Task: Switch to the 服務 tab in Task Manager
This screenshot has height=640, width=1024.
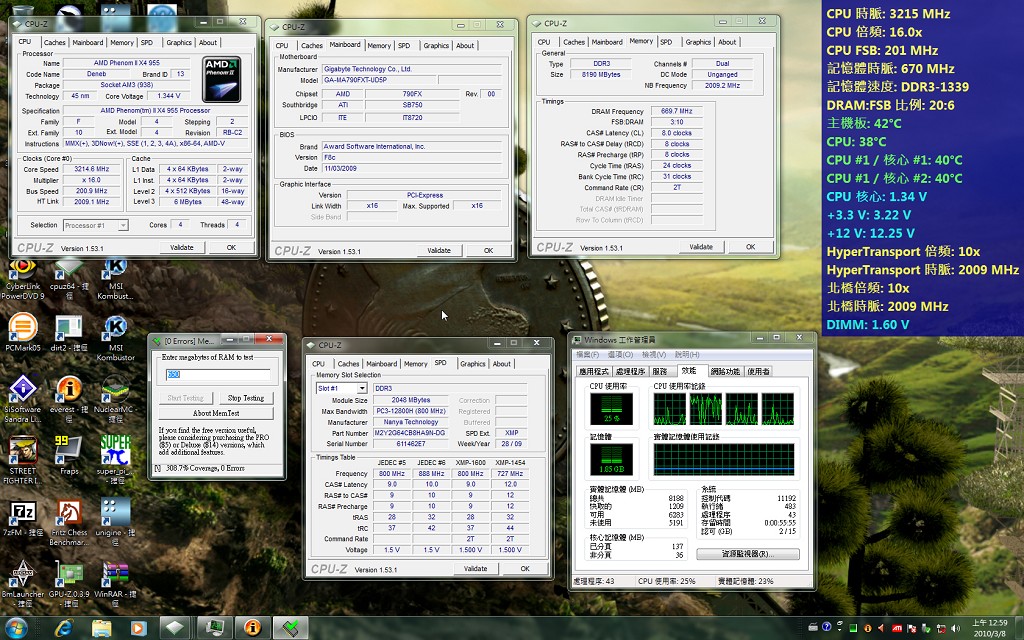Action: pos(660,371)
